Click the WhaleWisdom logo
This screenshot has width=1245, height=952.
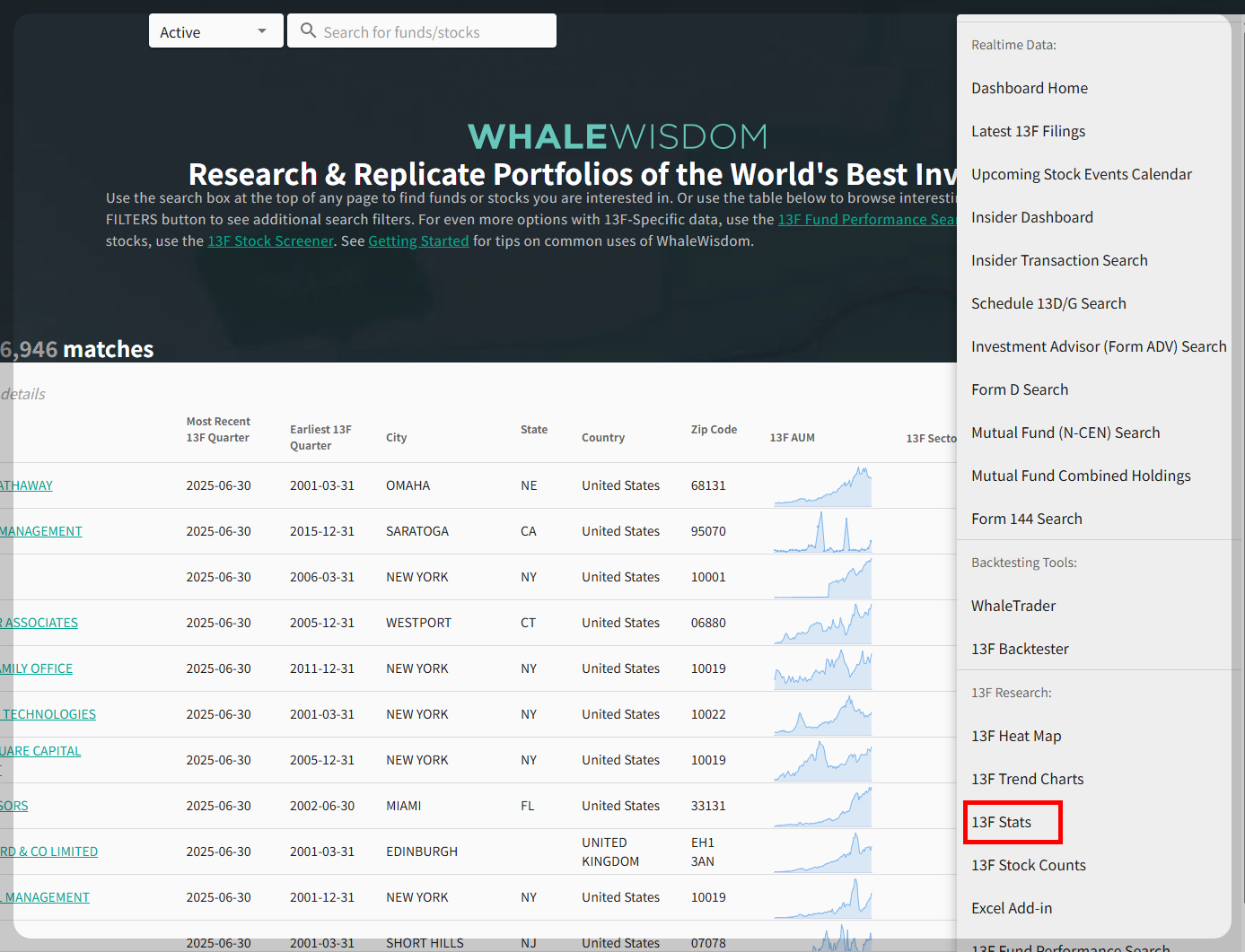(x=618, y=136)
